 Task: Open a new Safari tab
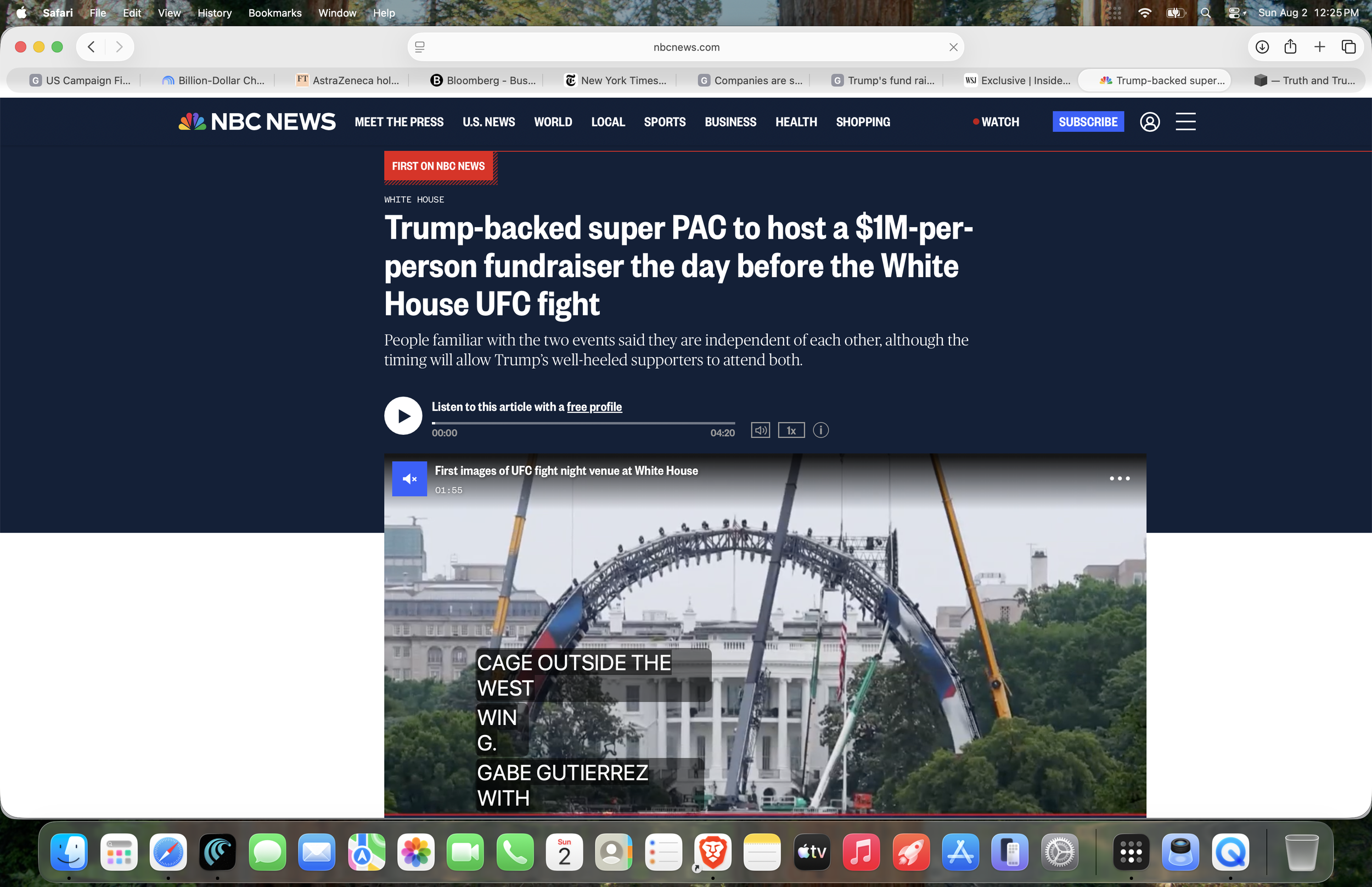point(1320,47)
